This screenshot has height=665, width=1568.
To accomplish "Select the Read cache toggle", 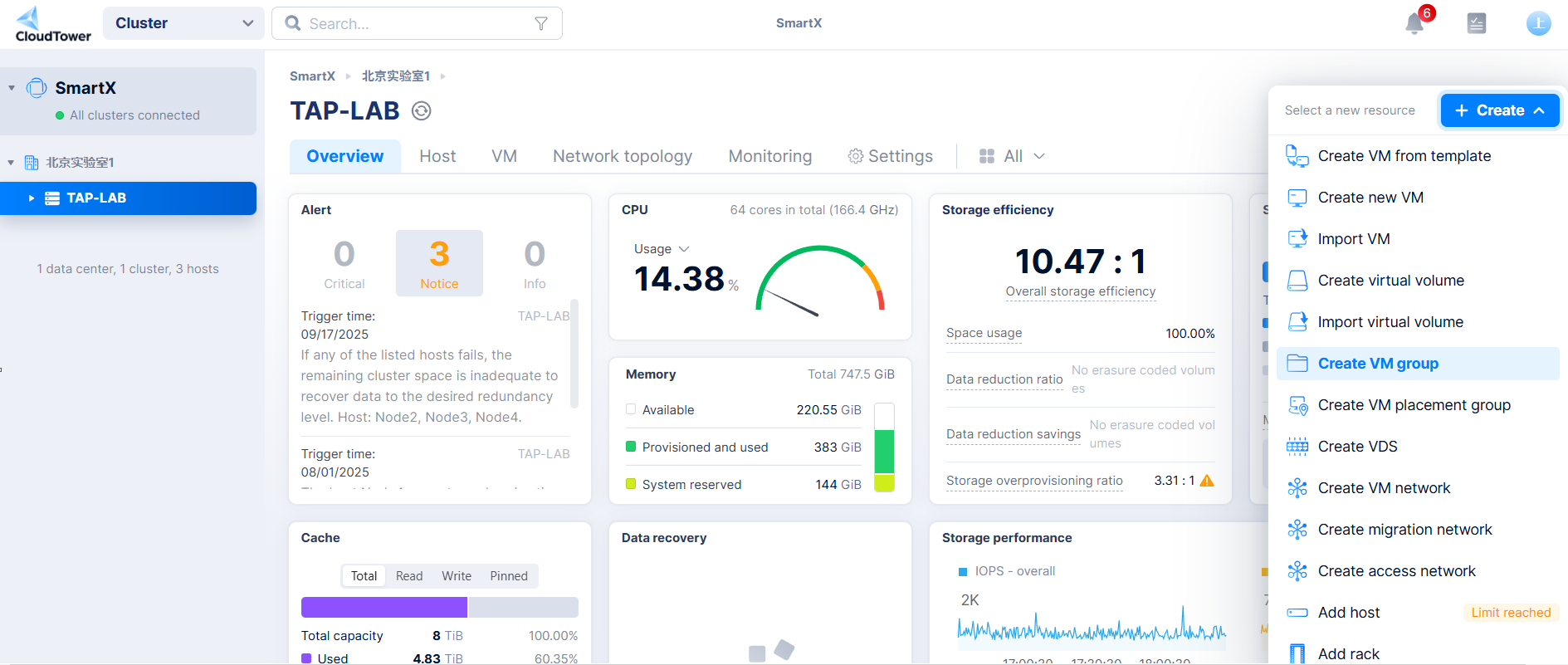I will click(x=408, y=576).
